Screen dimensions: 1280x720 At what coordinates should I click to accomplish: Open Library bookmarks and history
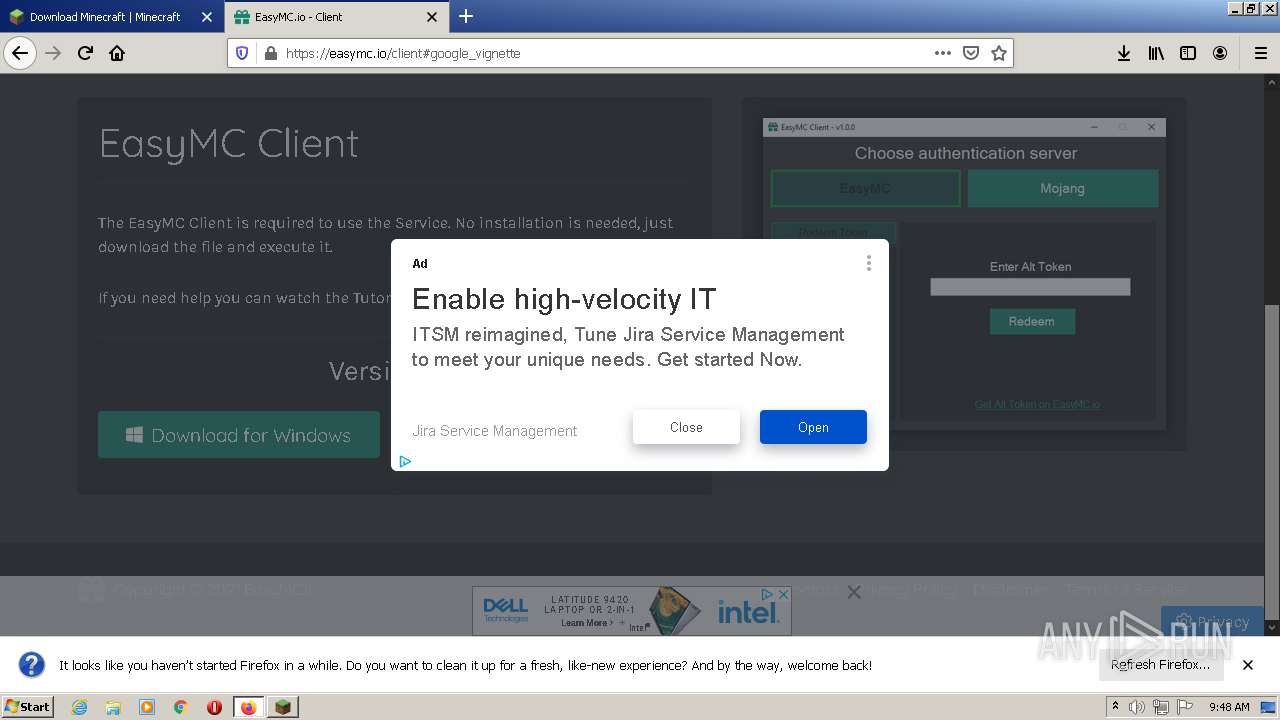pos(1156,53)
